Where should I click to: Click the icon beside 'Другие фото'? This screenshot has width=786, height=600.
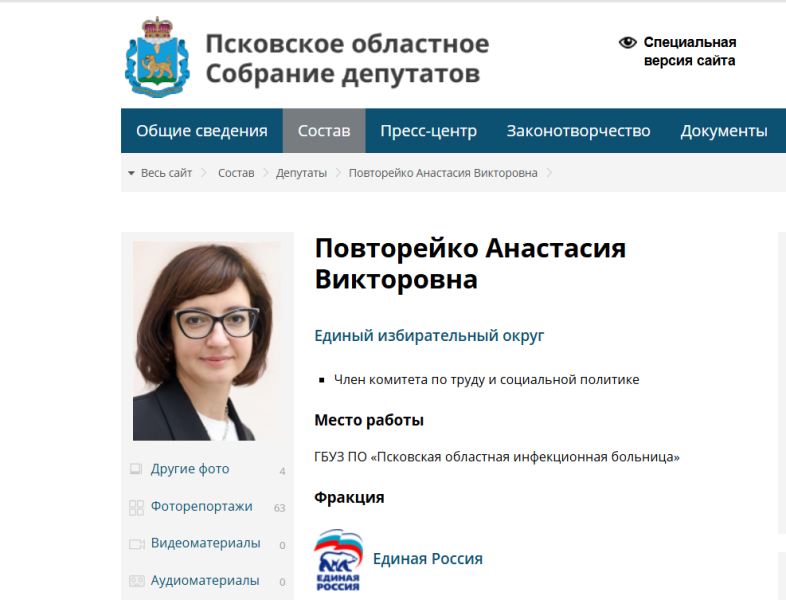(136, 469)
